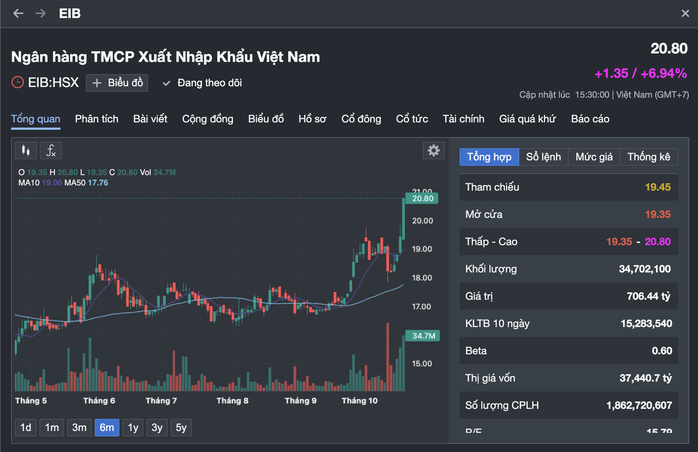Open the Báo cáo tab
The width and height of the screenshot is (698, 452).
pyautogui.click(x=590, y=119)
